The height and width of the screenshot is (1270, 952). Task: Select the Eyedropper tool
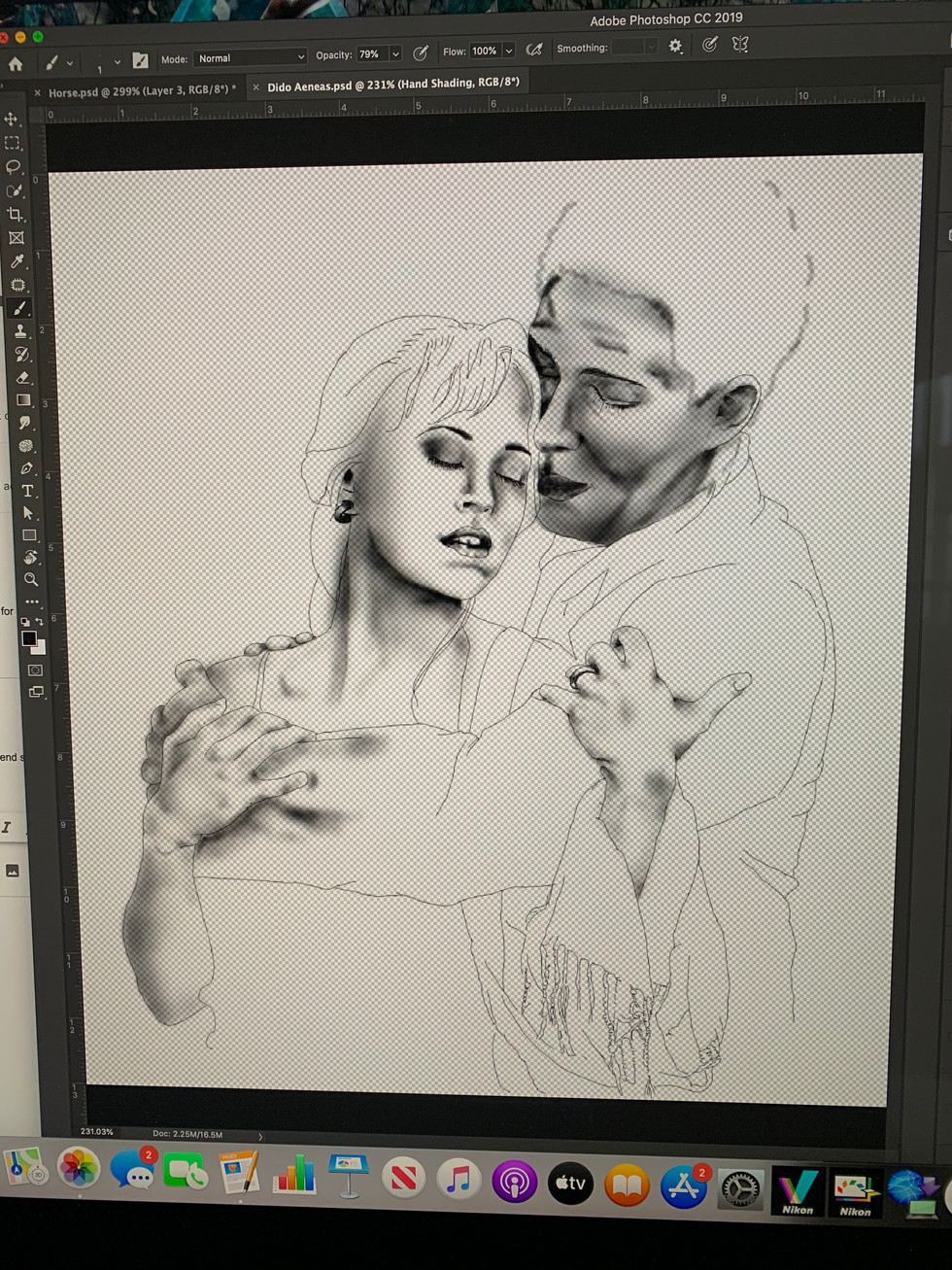[x=17, y=260]
